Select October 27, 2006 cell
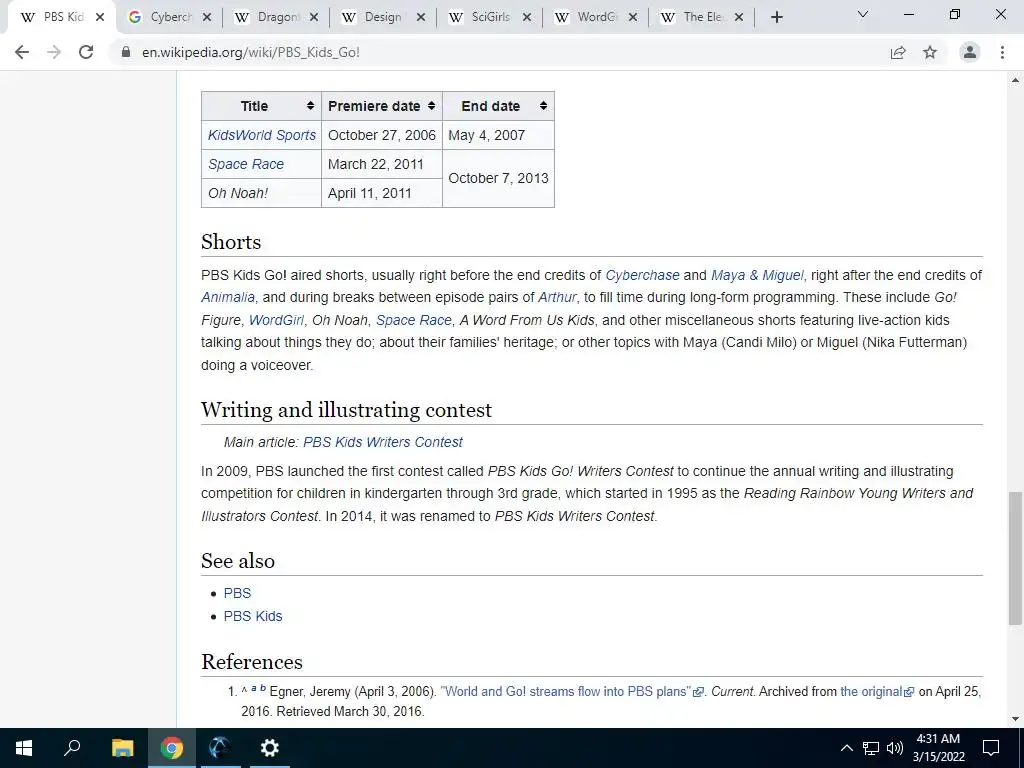The image size is (1024, 768). (382, 135)
